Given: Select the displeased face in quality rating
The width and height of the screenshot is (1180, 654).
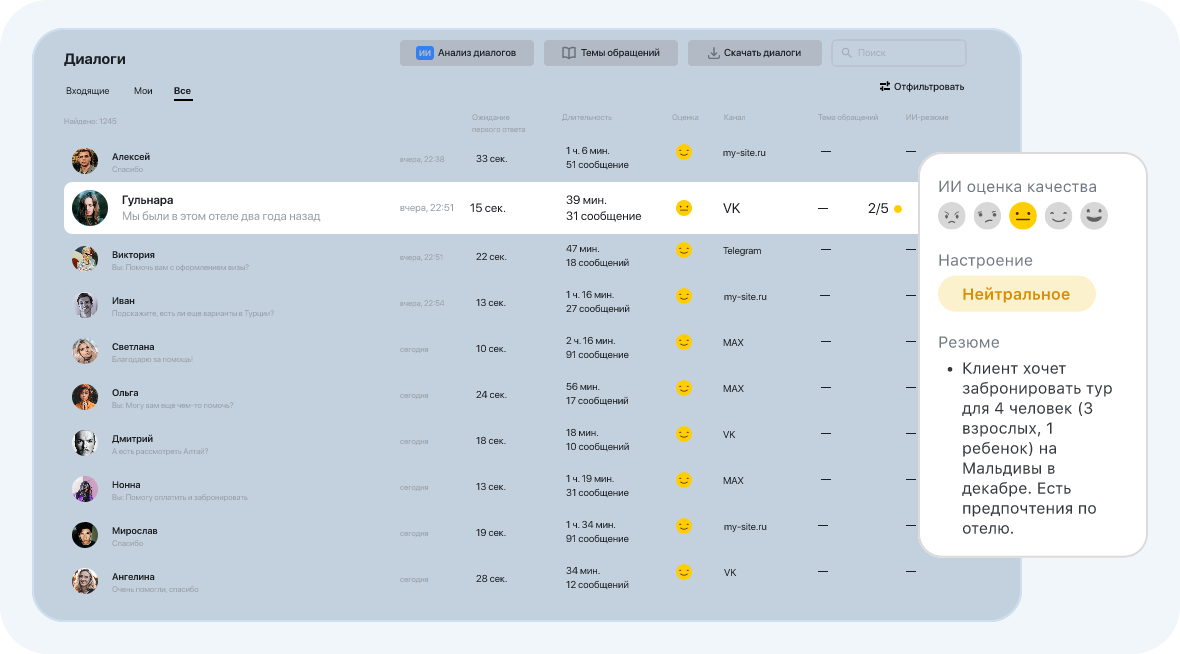Looking at the screenshot, I should 987,216.
